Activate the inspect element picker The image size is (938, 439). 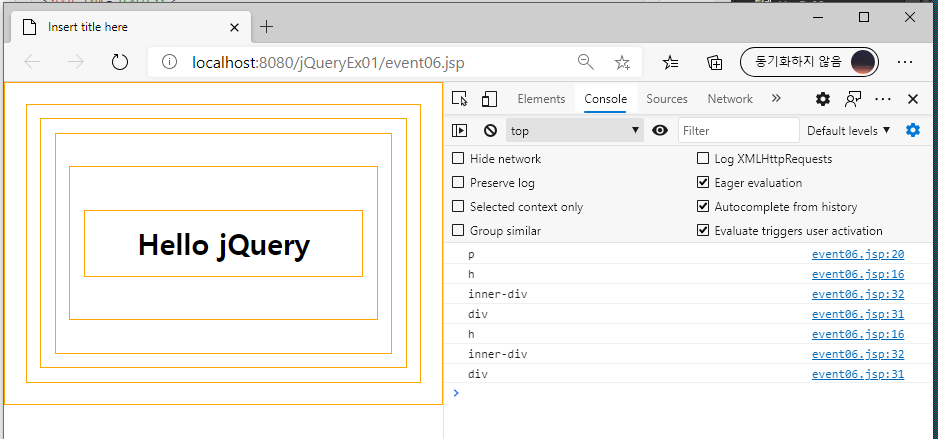(459, 99)
